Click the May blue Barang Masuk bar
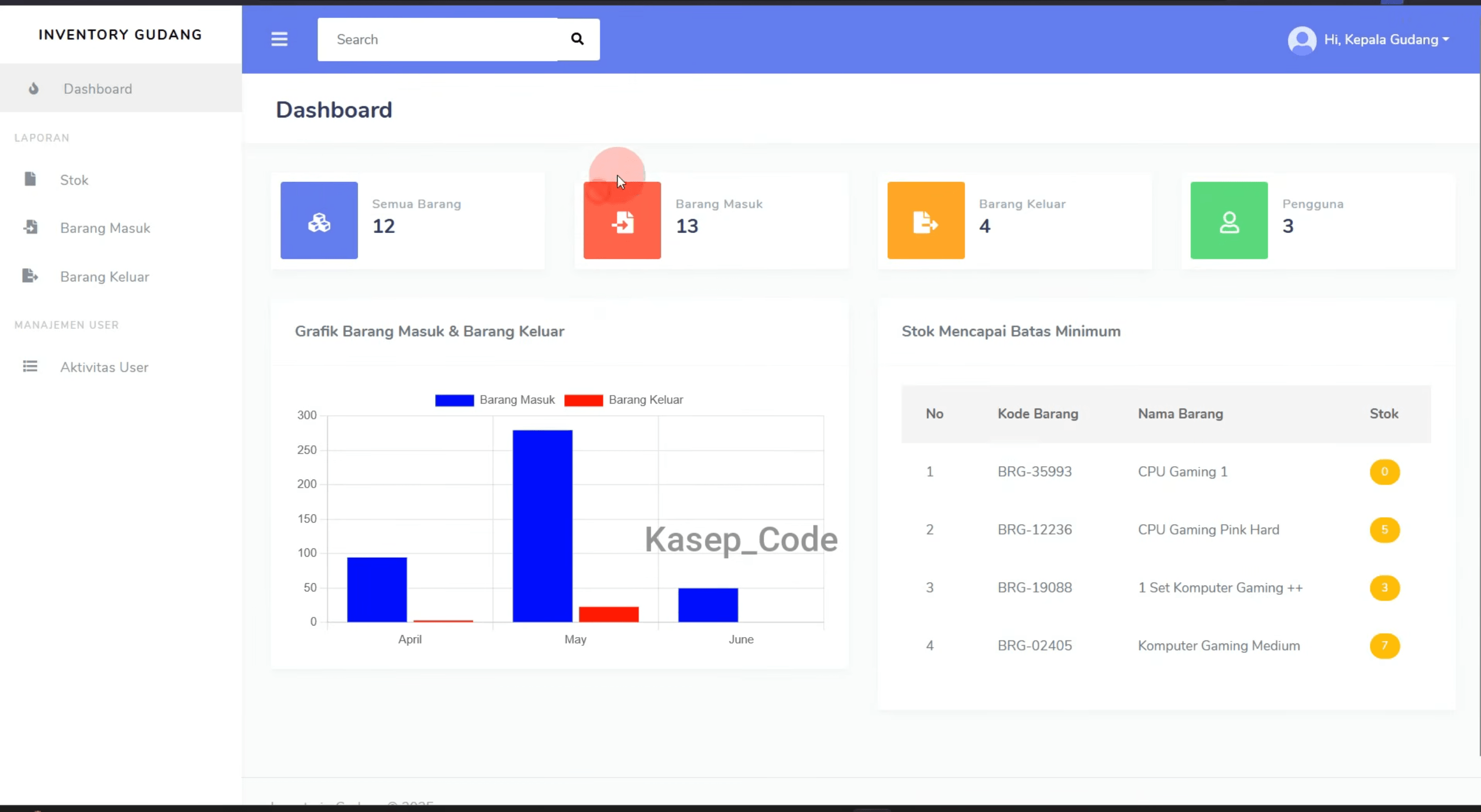Image resolution: width=1481 pixels, height=812 pixels. tap(542, 526)
